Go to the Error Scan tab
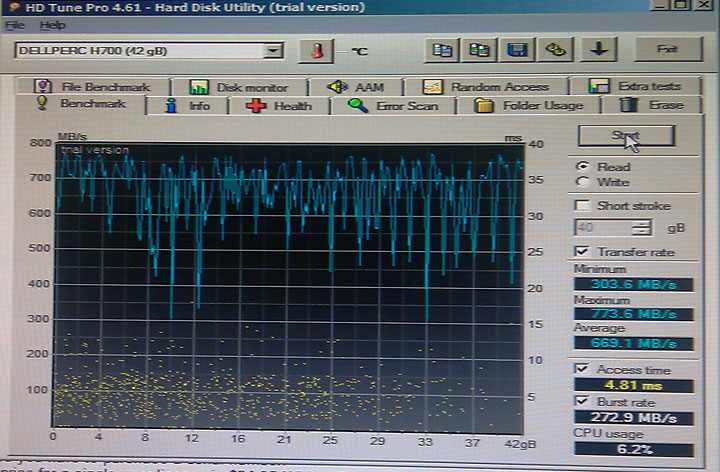 (393, 106)
